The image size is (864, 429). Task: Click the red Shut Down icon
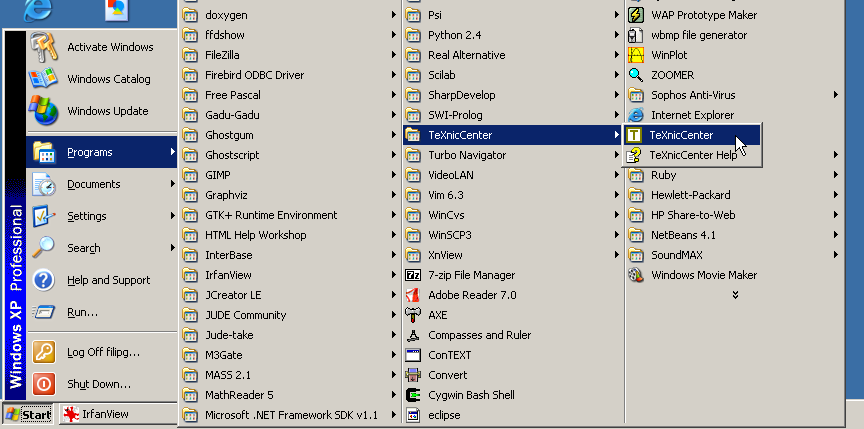pos(44,383)
